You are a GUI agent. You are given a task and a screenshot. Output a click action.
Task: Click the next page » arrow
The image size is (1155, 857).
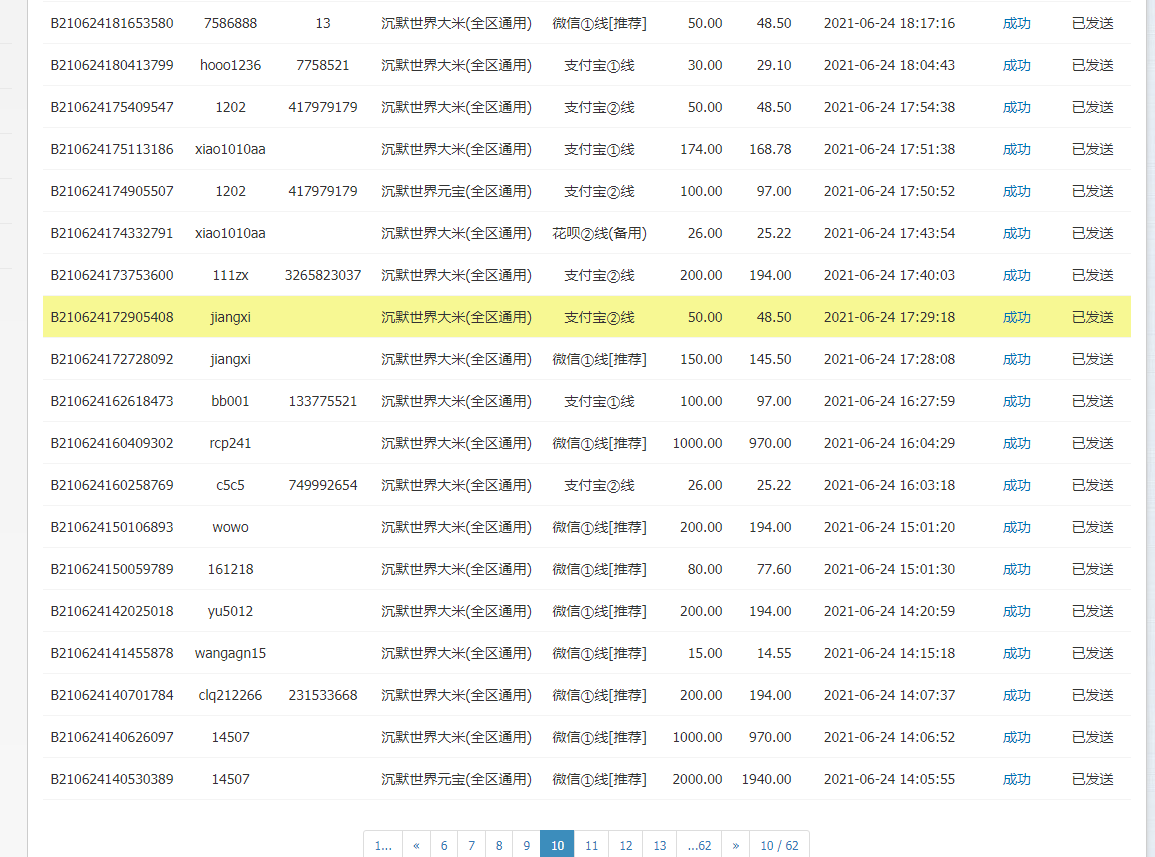pyautogui.click(x=736, y=845)
